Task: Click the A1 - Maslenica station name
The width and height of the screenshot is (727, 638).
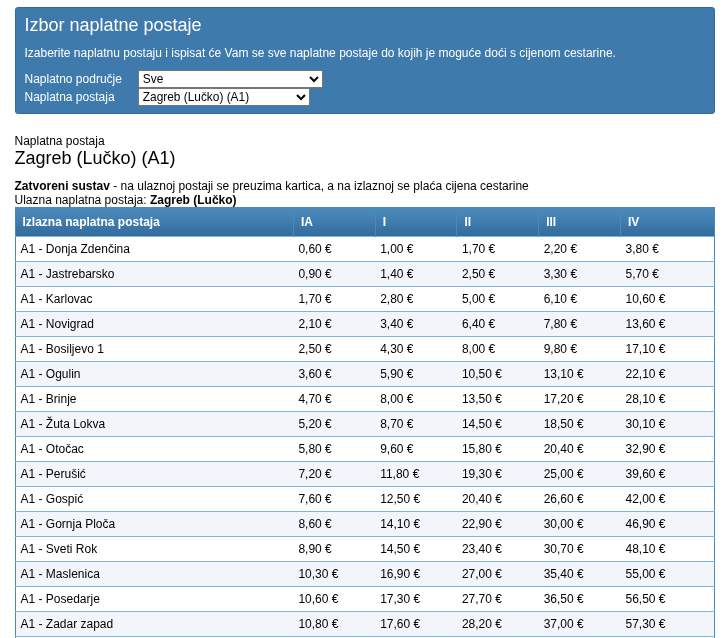Action: click(60, 574)
